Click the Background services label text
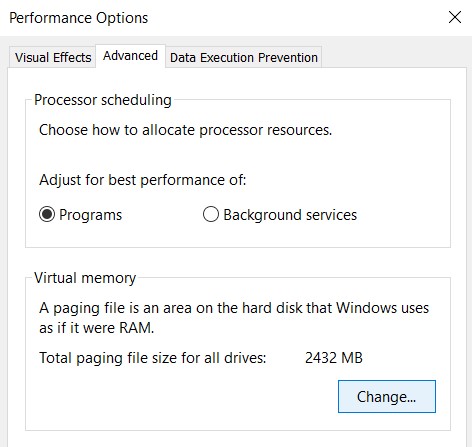 [290, 215]
